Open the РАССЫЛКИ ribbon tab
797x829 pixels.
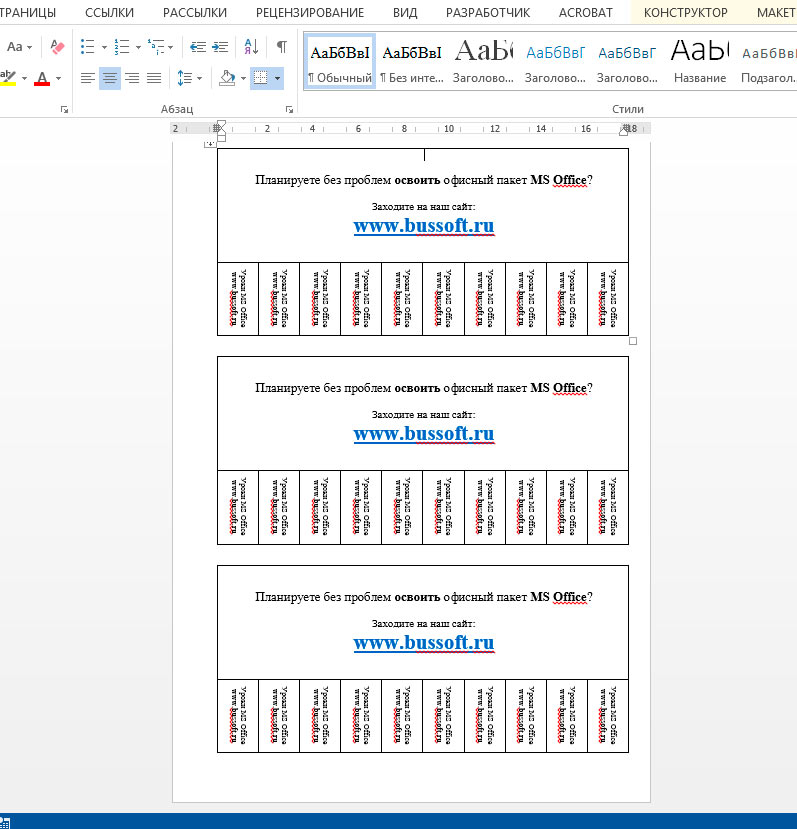(195, 13)
